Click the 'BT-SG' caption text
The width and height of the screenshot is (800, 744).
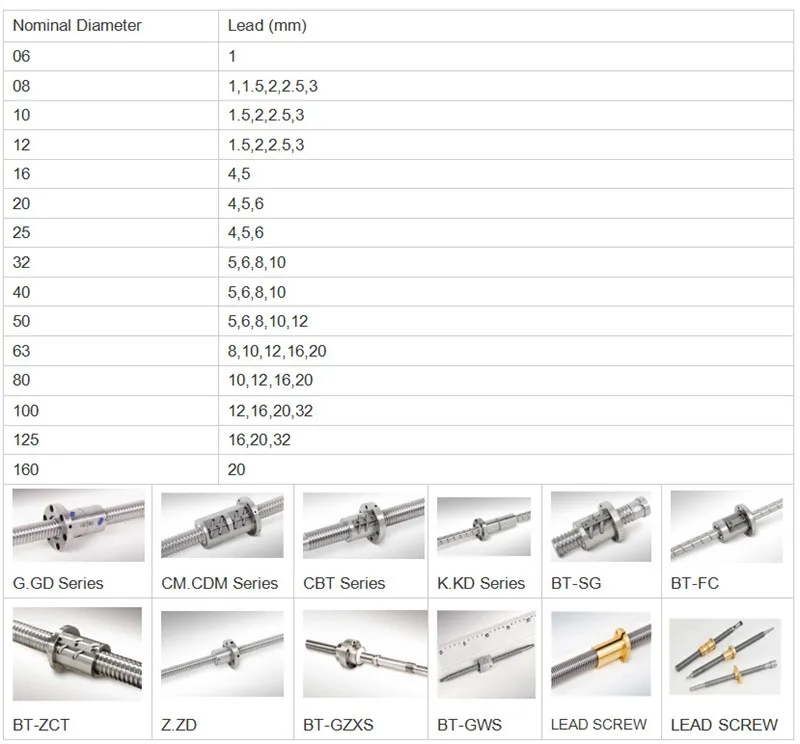point(576,583)
